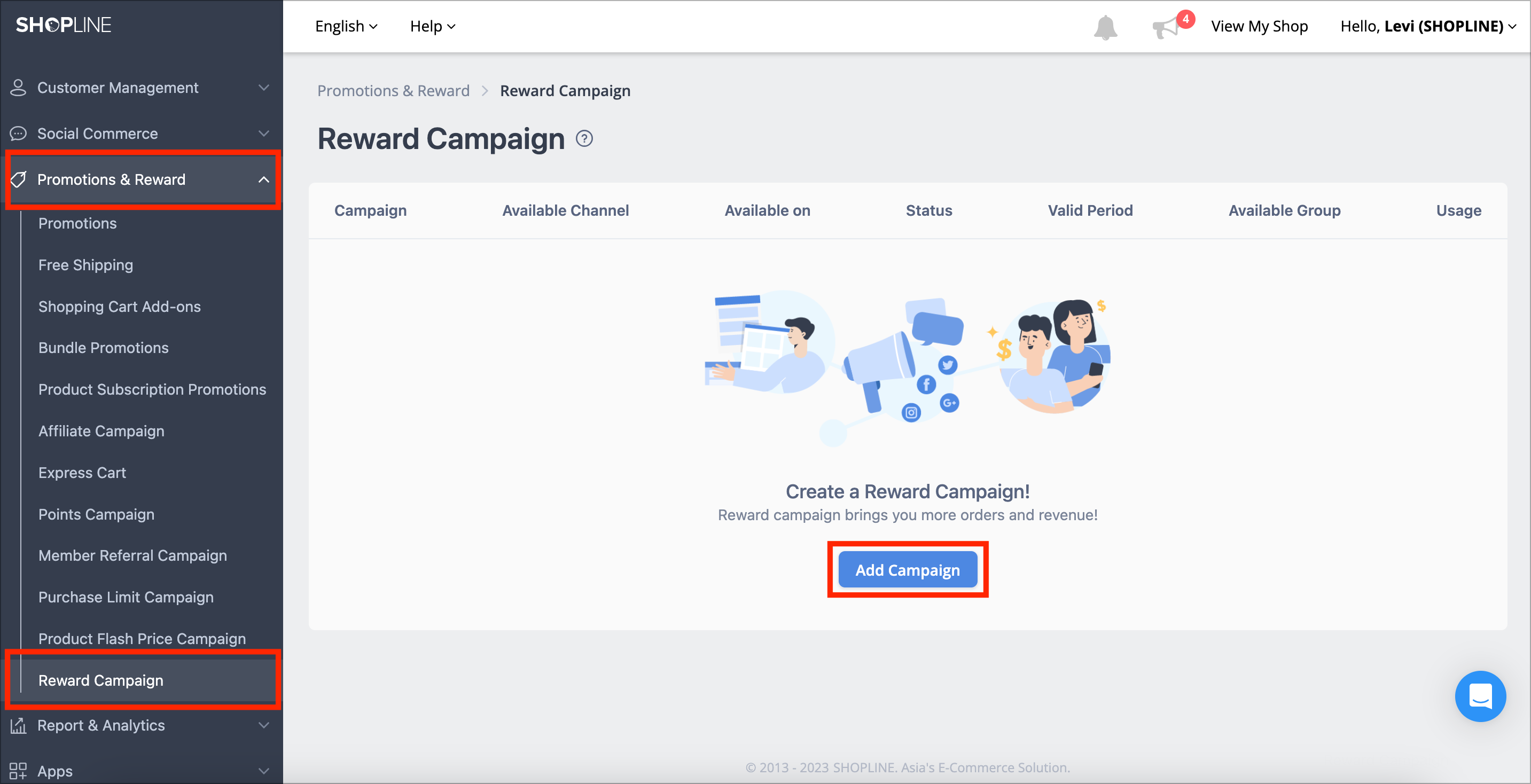Click the Social Commerce chat icon
The width and height of the screenshot is (1531, 784).
(18, 133)
